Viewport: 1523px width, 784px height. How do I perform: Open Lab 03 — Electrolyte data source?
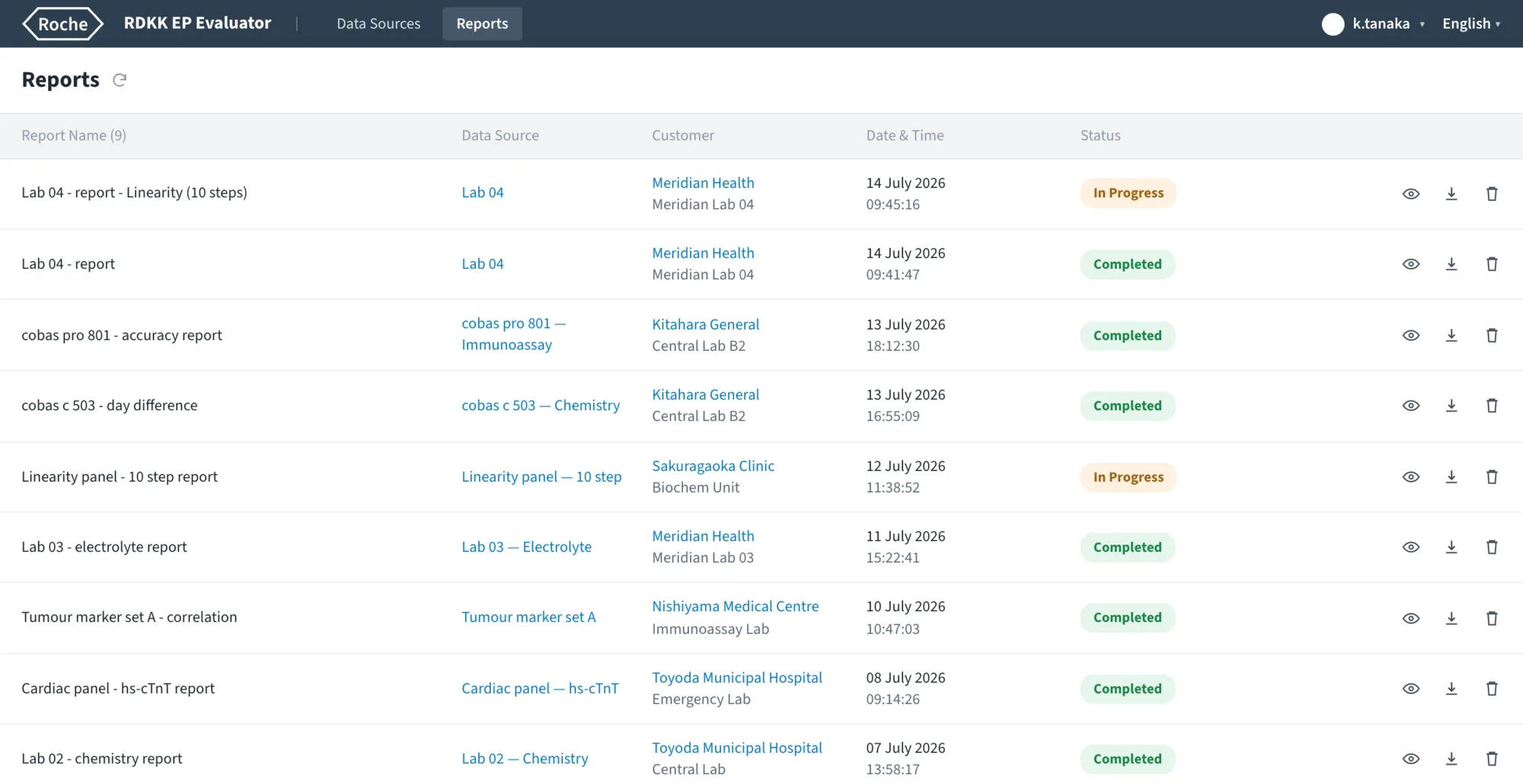pos(526,547)
